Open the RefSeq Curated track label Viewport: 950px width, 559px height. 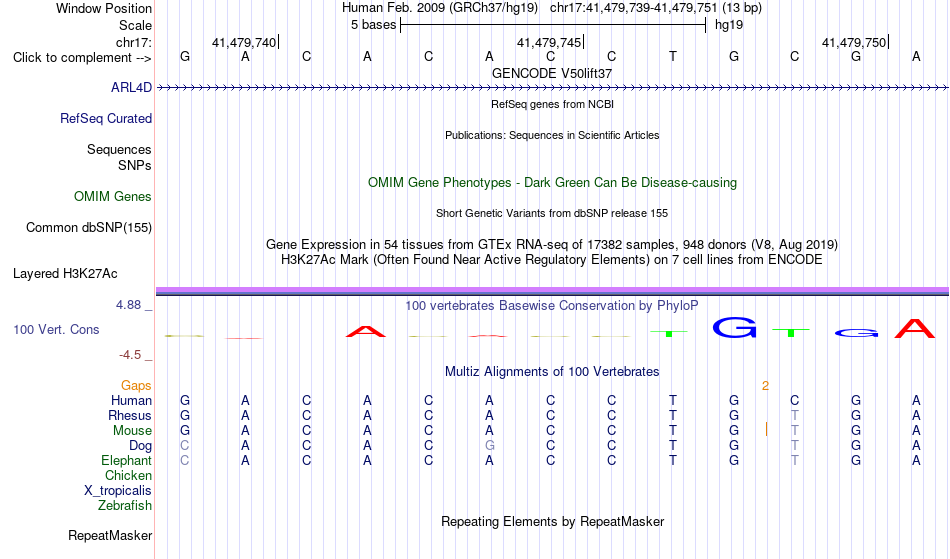click(x=105, y=118)
